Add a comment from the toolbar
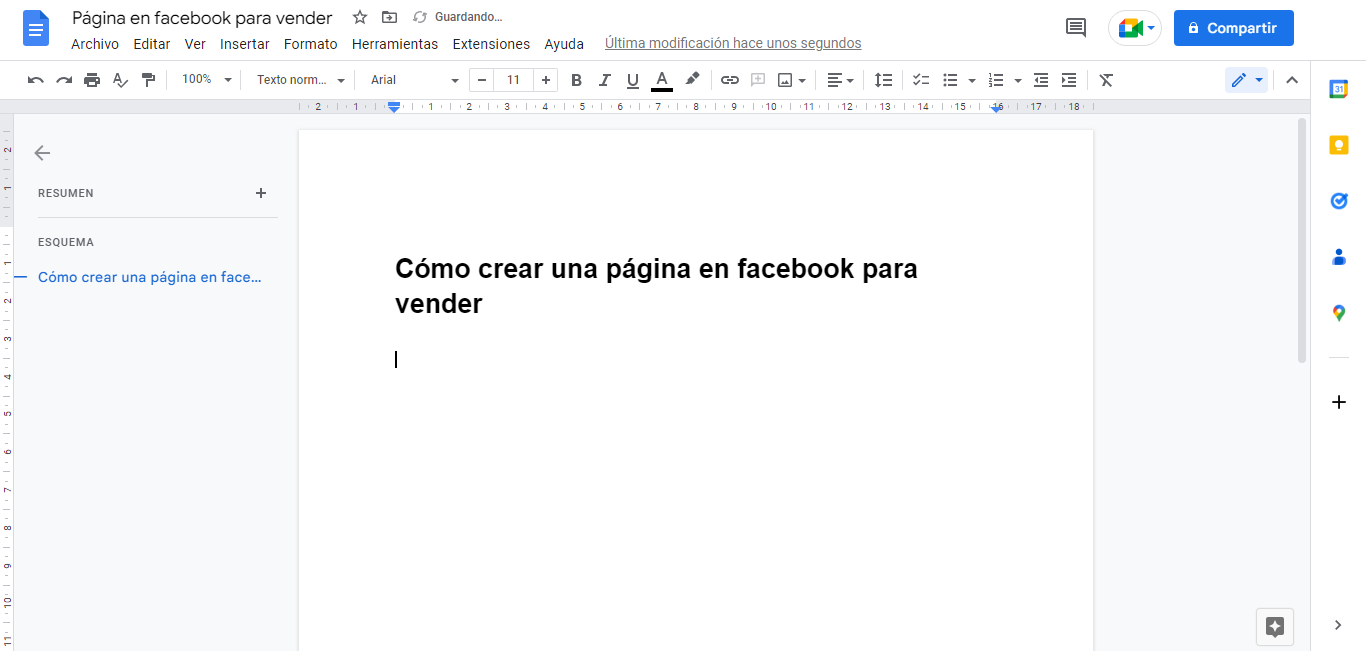Image resolution: width=1366 pixels, height=651 pixels. 758,80
